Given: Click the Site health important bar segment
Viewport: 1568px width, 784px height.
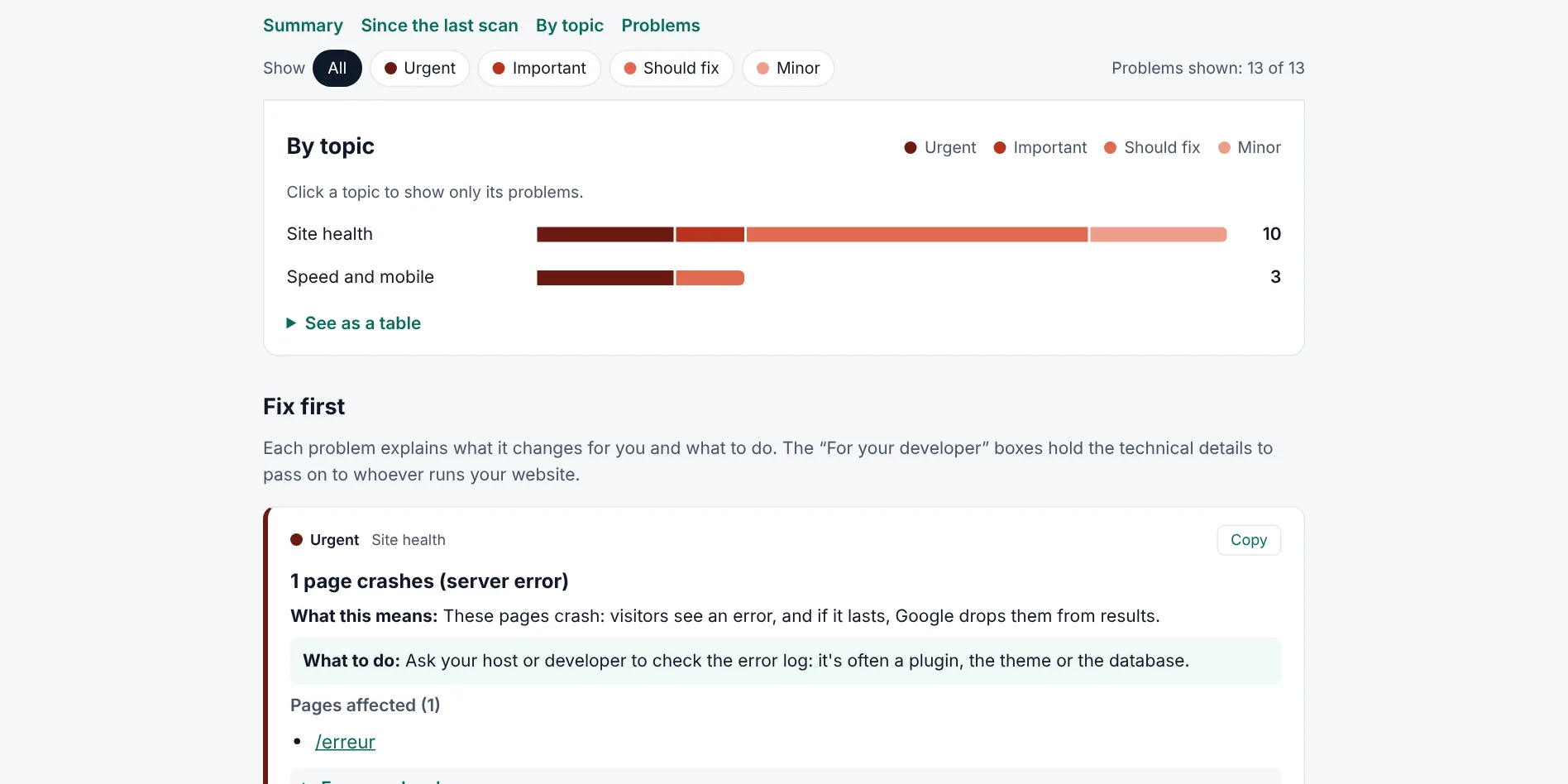Looking at the screenshot, I should (x=710, y=234).
